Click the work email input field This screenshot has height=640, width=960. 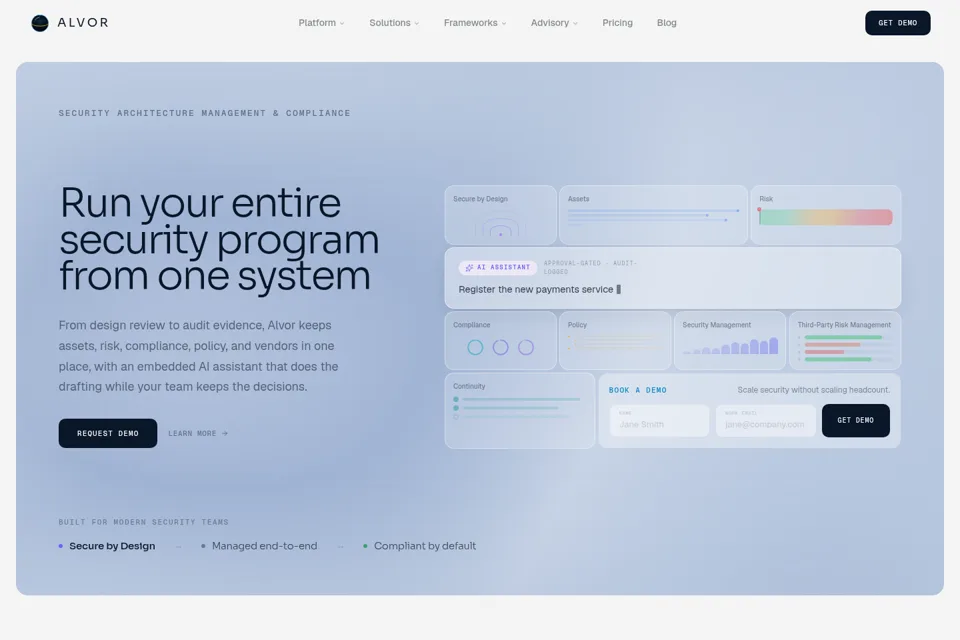pos(765,421)
